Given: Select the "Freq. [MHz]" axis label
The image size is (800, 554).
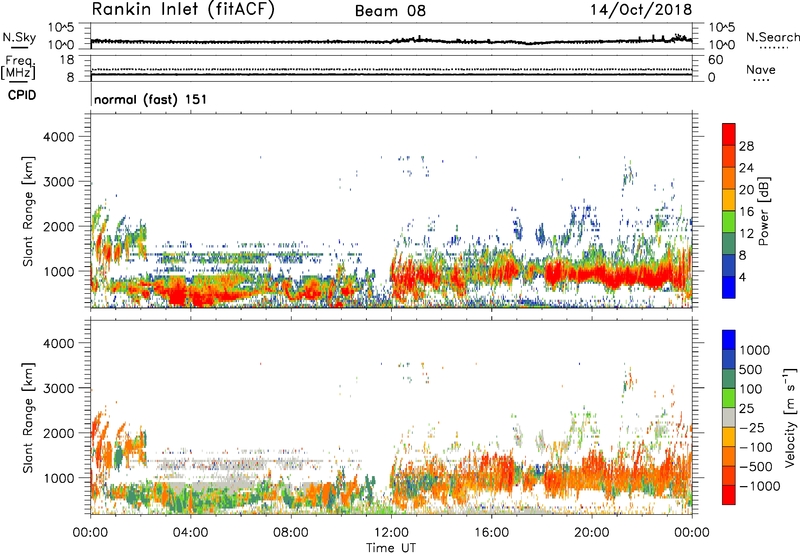Looking at the screenshot, I should point(19,67).
